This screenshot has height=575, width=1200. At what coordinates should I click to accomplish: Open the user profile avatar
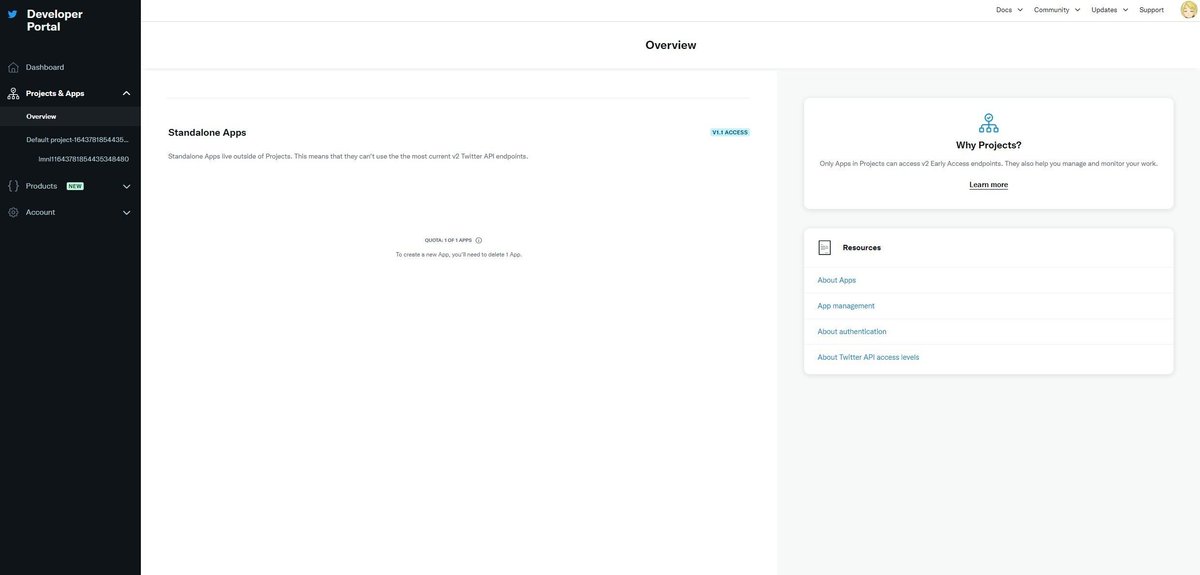[x=1189, y=9]
